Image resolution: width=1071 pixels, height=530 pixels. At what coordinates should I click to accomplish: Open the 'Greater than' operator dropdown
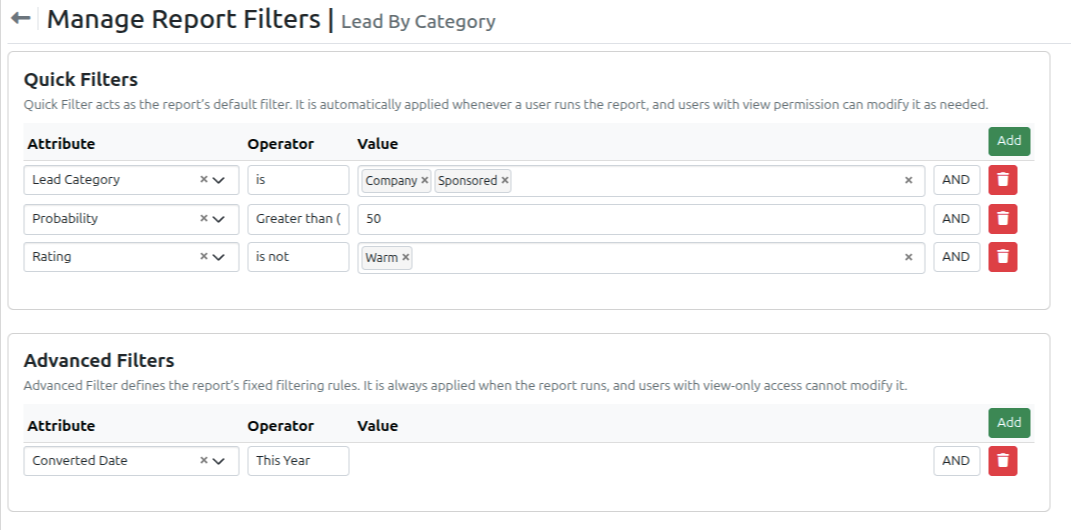tap(298, 219)
